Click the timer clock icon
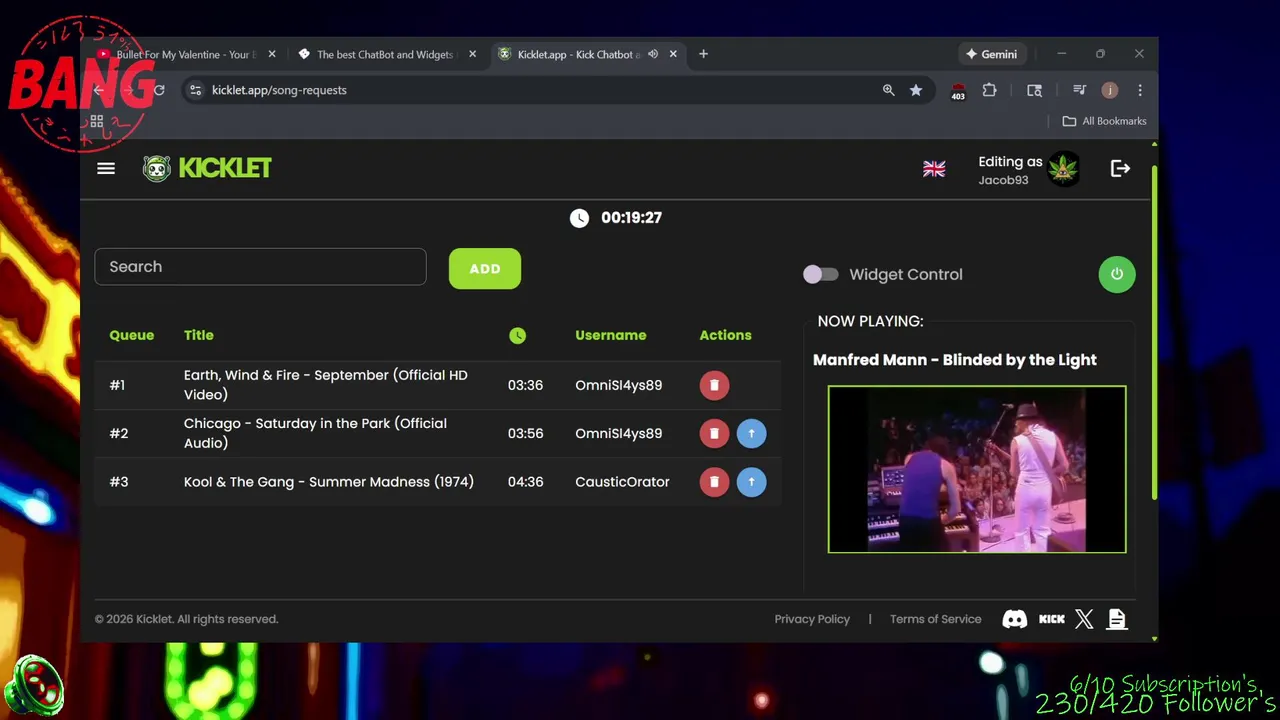 (x=579, y=218)
